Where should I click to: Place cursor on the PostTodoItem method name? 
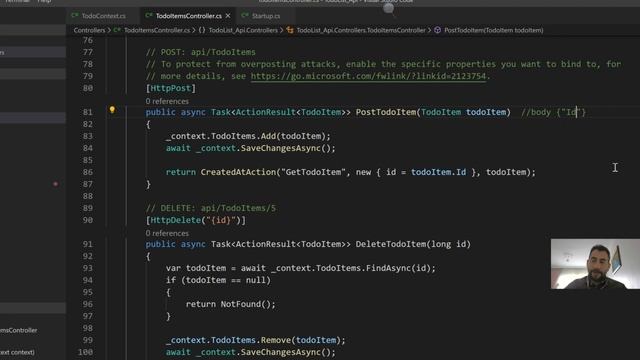coord(386,112)
